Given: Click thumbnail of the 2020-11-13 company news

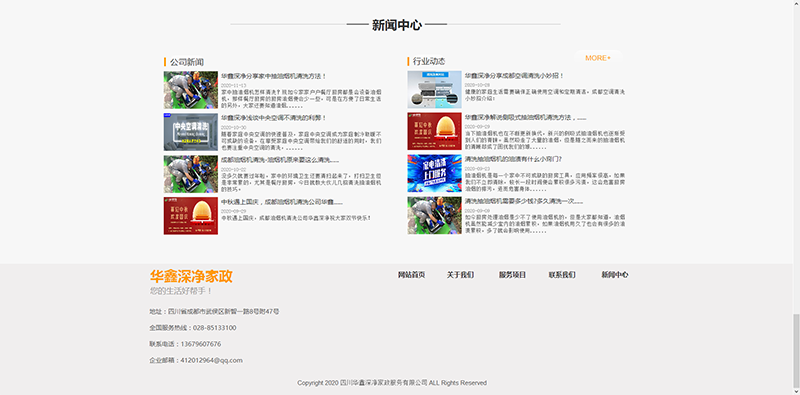Looking at the screenshot, I should [191, 90].
